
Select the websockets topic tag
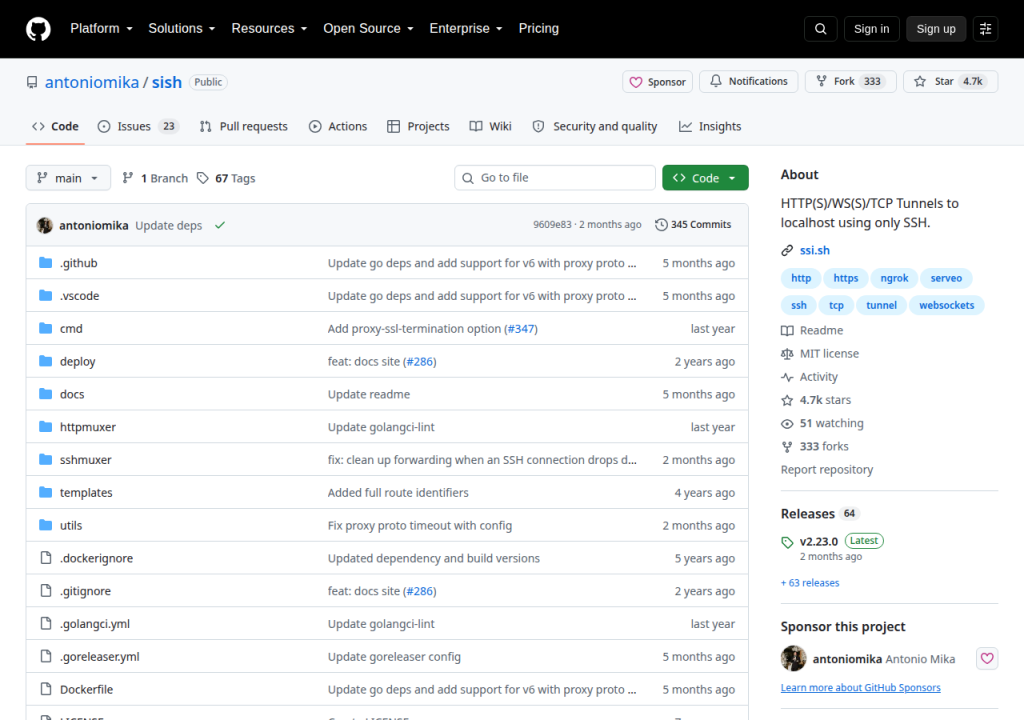[x=946, y=305]
